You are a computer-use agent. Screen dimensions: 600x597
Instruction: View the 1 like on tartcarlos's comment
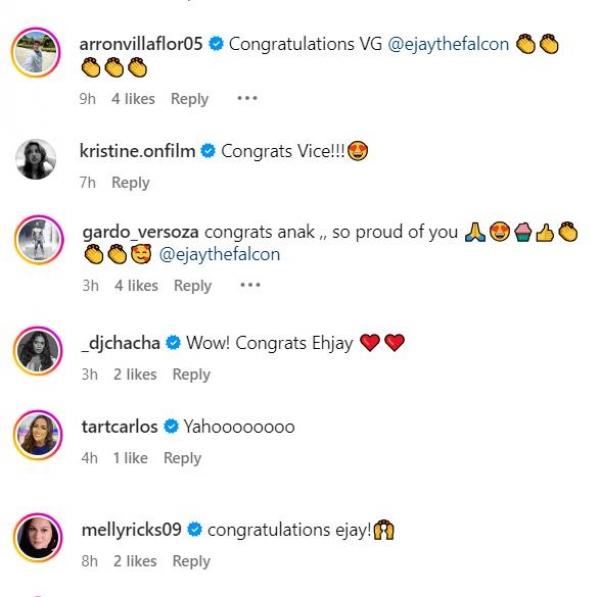point(129,458)
